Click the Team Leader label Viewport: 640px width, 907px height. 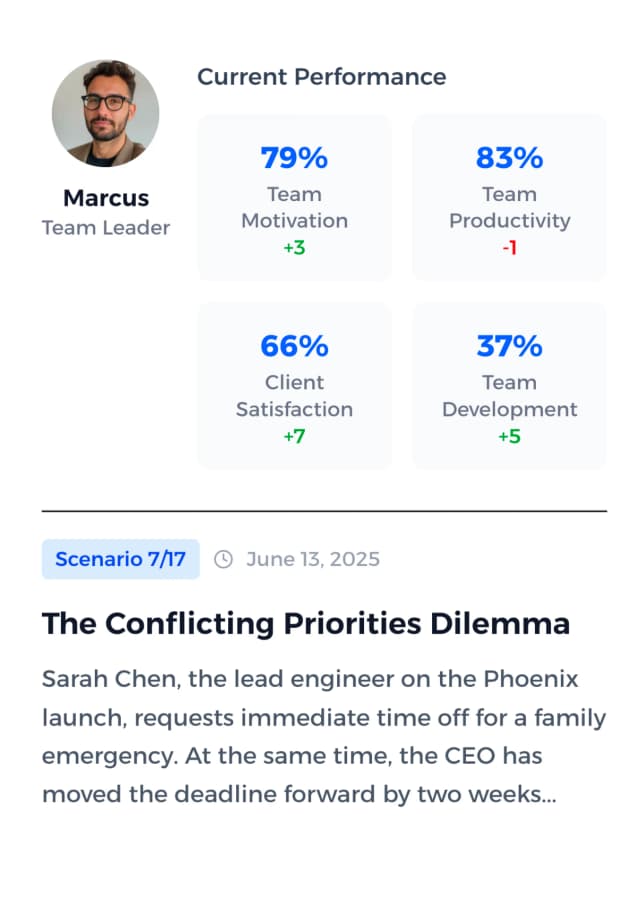(106, 228)
